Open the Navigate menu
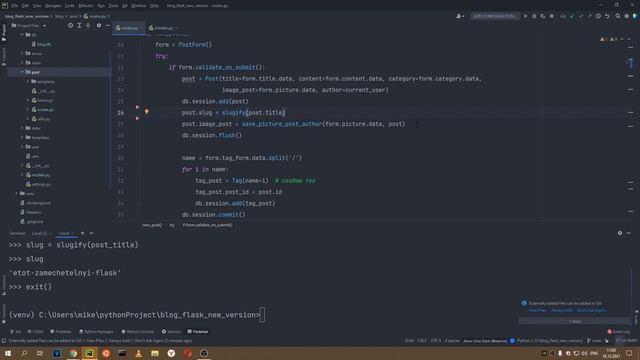The width and height of the screenshot is (640, 360). 53,6
